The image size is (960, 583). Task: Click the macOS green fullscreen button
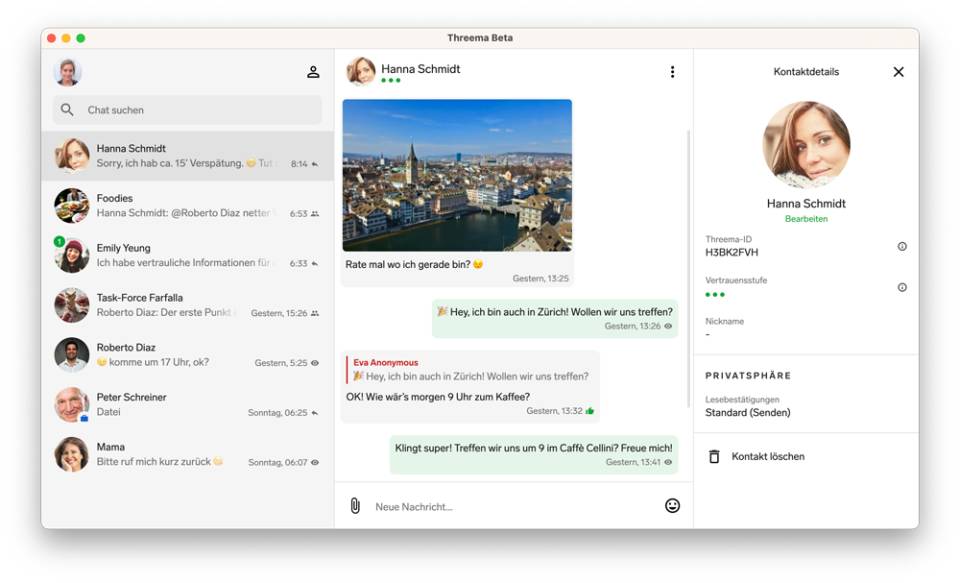pyautogui.click(x=81, y=38)
